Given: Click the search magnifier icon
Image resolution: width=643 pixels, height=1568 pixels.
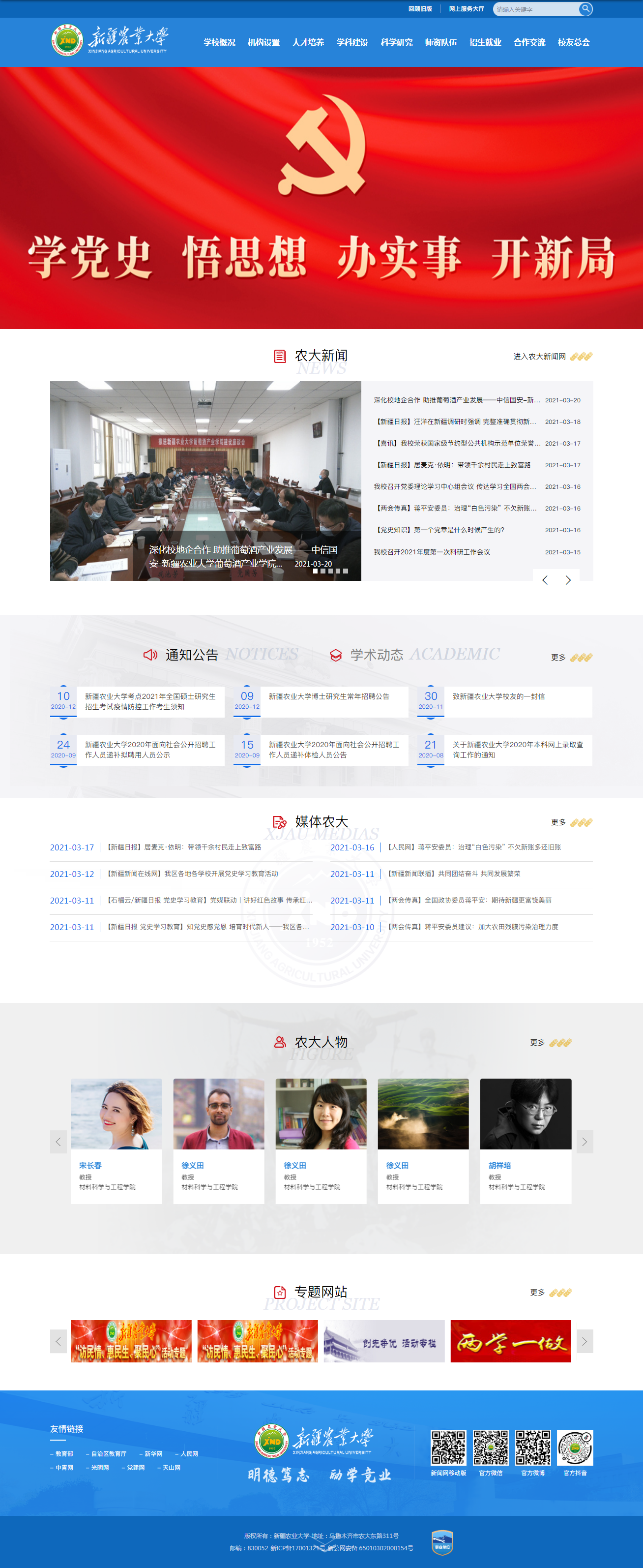Looking at the screenshot, I should [x=585, y=9].
